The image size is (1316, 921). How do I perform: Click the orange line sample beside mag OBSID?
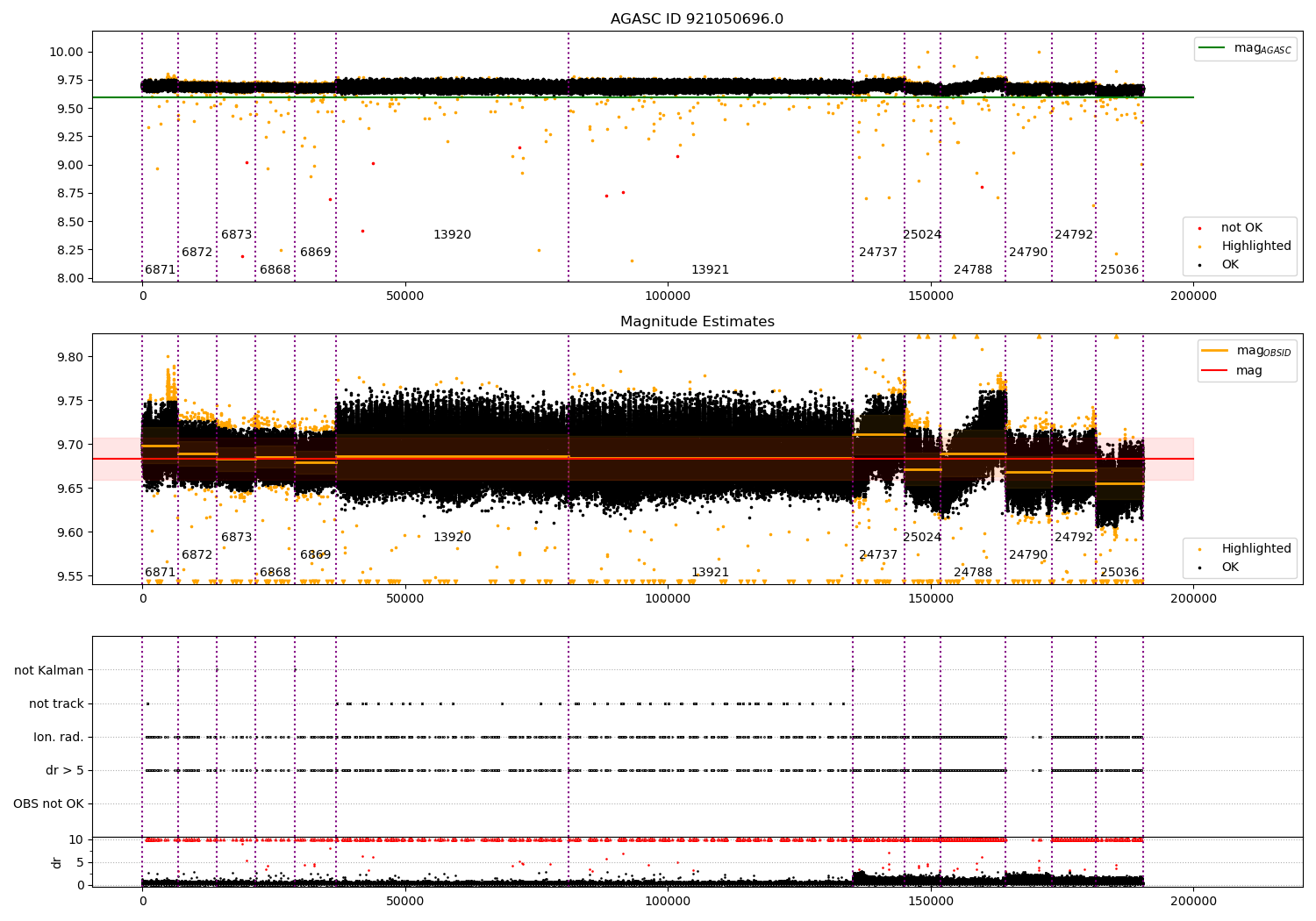pyautogui.click(x=1215, y=351)
